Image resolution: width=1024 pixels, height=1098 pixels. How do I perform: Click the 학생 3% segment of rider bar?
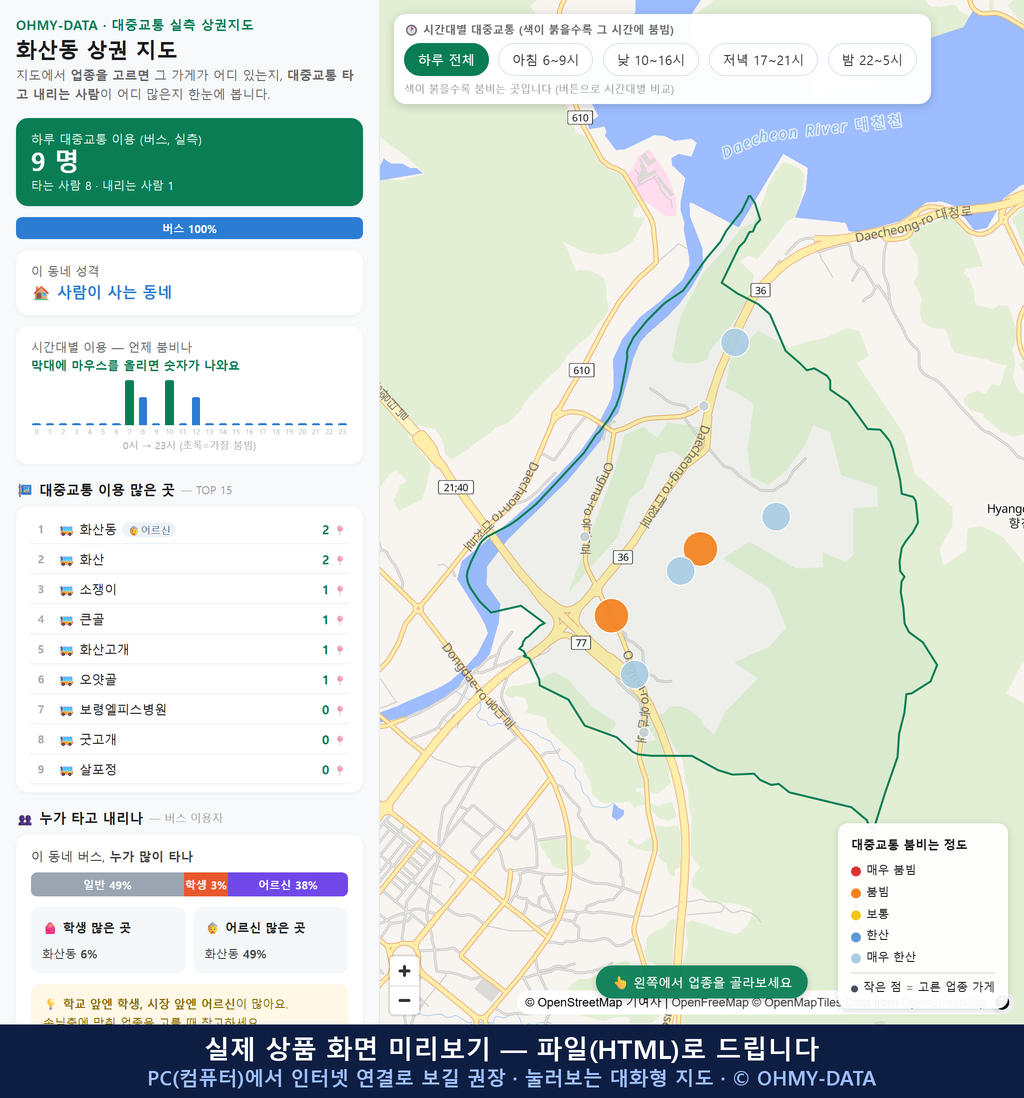pyautogui.click(x=206, y=884)
